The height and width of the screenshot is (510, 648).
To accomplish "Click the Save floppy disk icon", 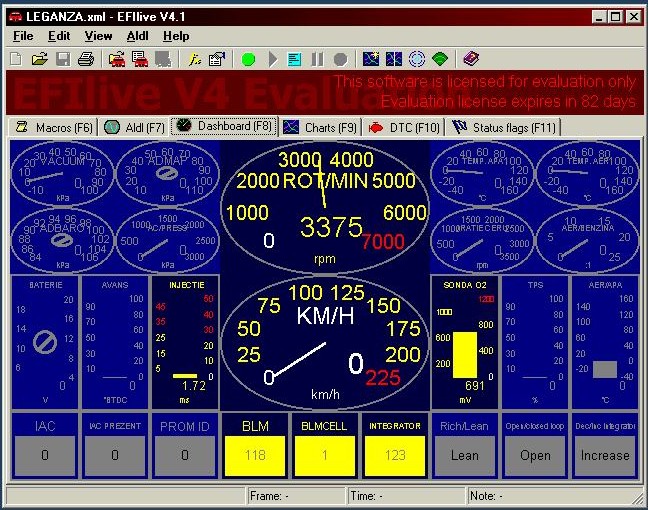I will (63, 59).
